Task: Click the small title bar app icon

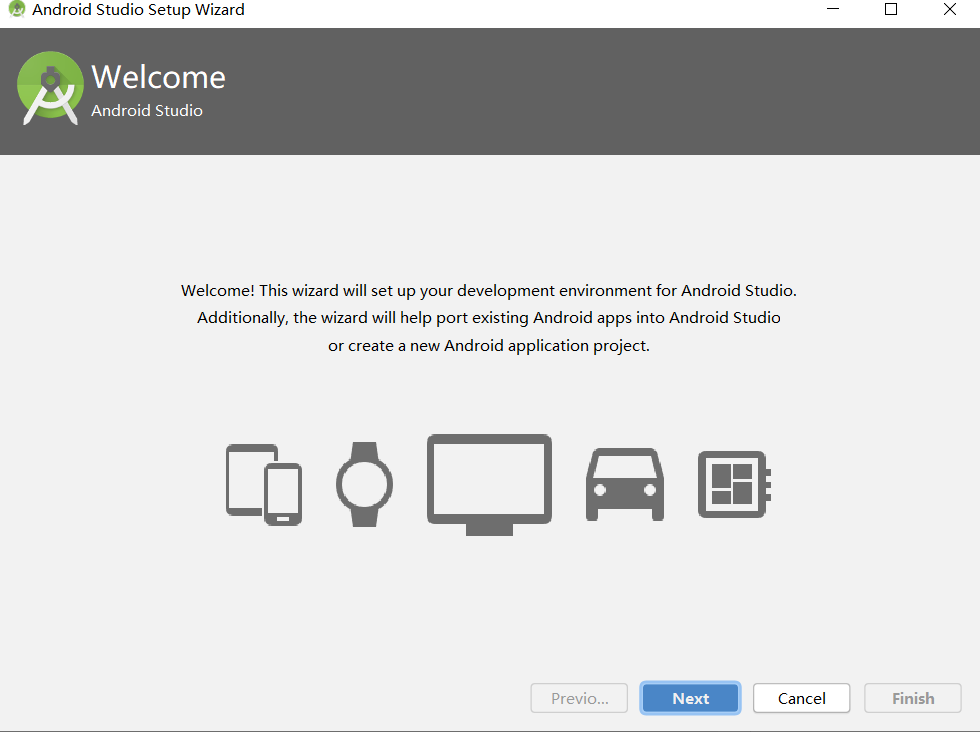Action: pos(17,9)
